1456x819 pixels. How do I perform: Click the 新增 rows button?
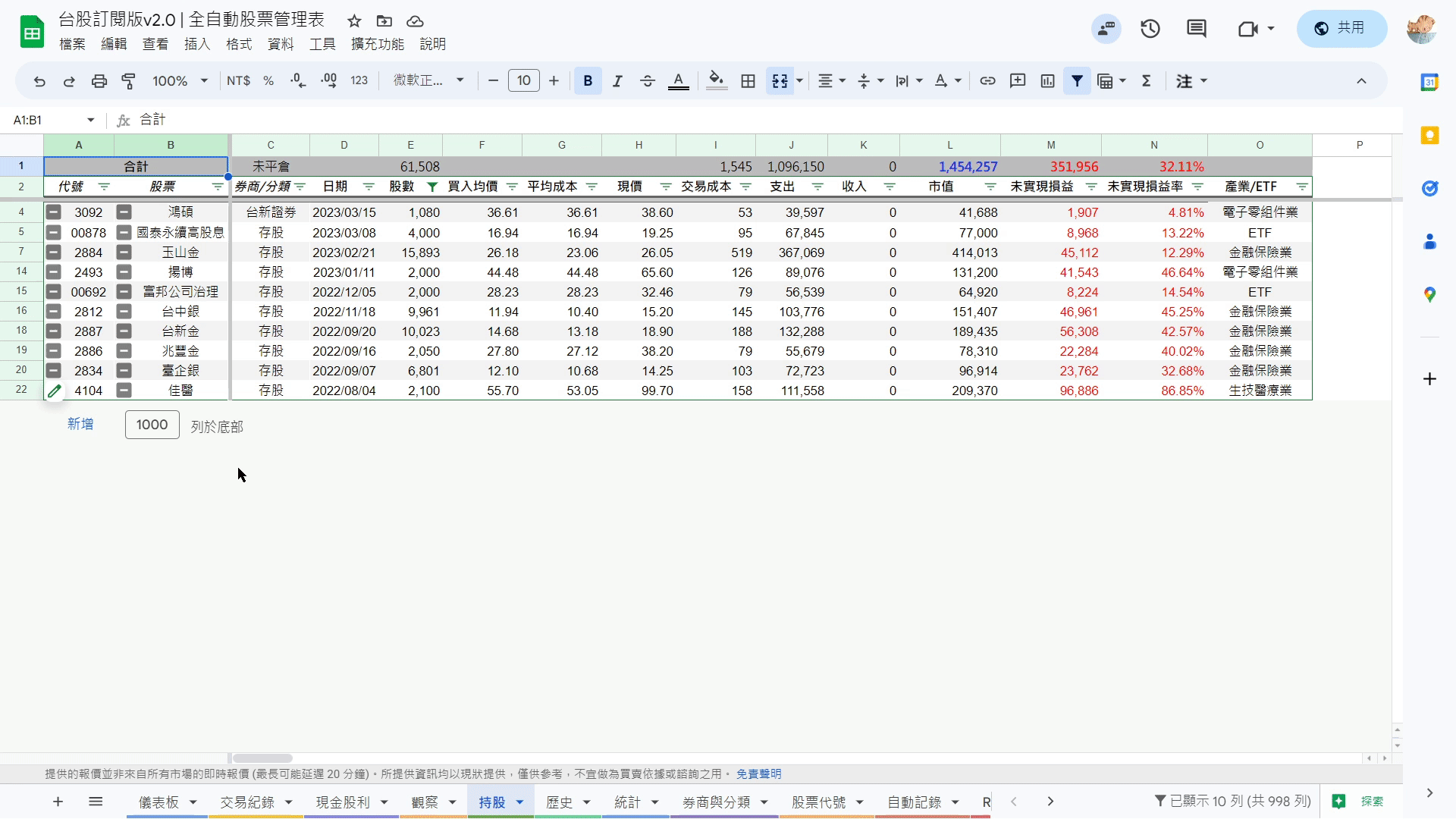coord(80,425)
